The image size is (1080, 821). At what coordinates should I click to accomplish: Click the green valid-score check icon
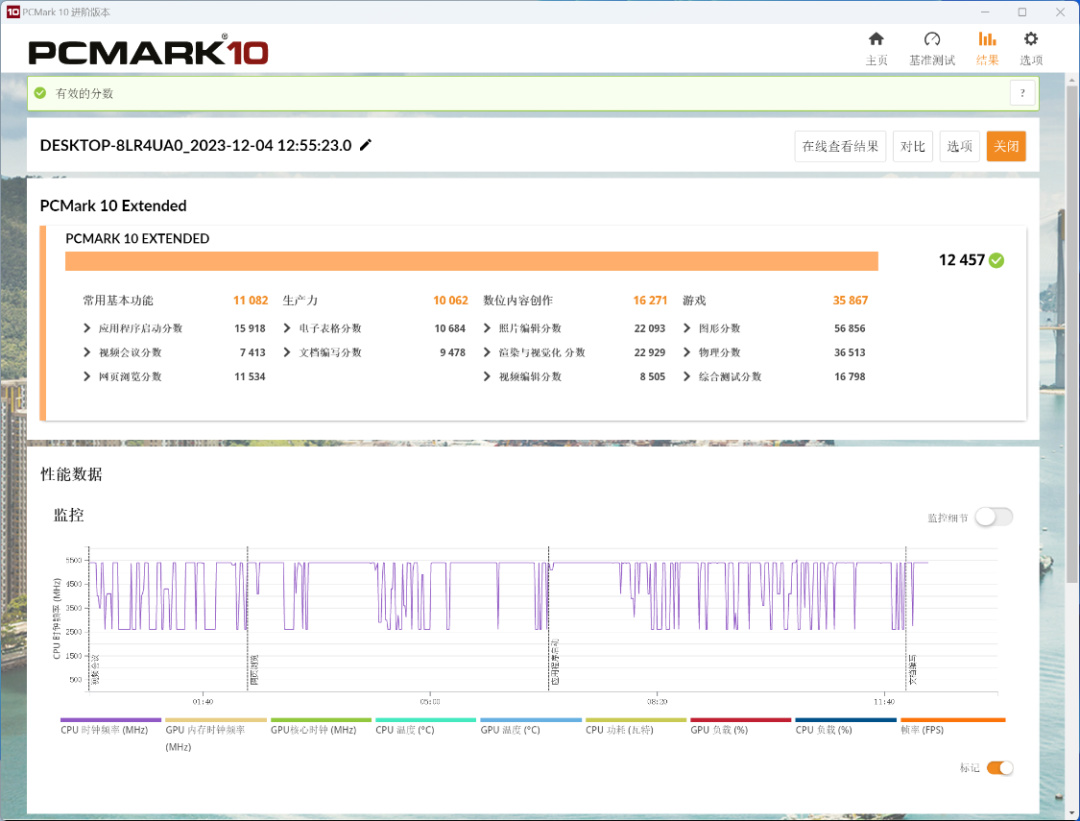40,93
